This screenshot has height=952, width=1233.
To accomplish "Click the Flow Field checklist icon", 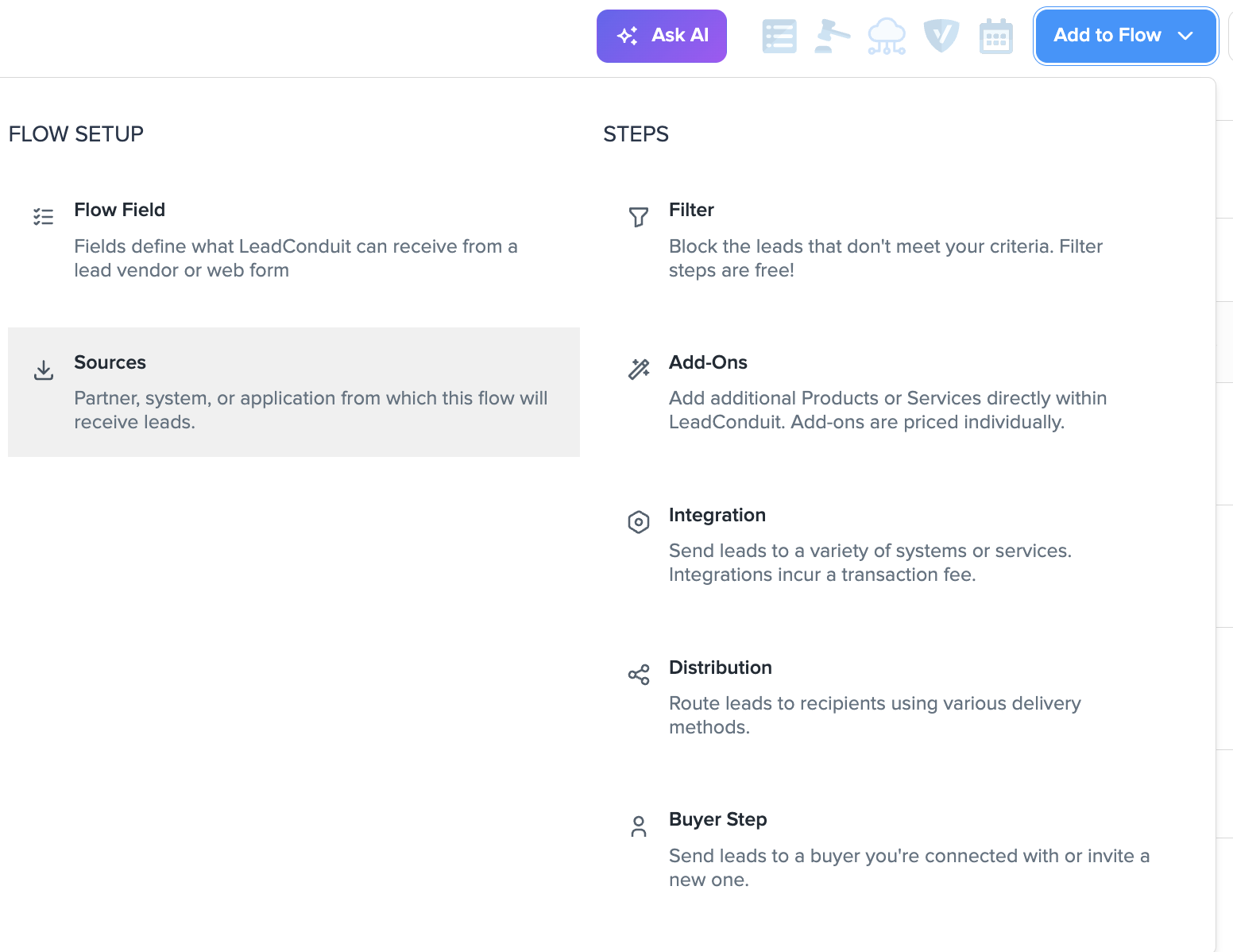I will (44, 216).
